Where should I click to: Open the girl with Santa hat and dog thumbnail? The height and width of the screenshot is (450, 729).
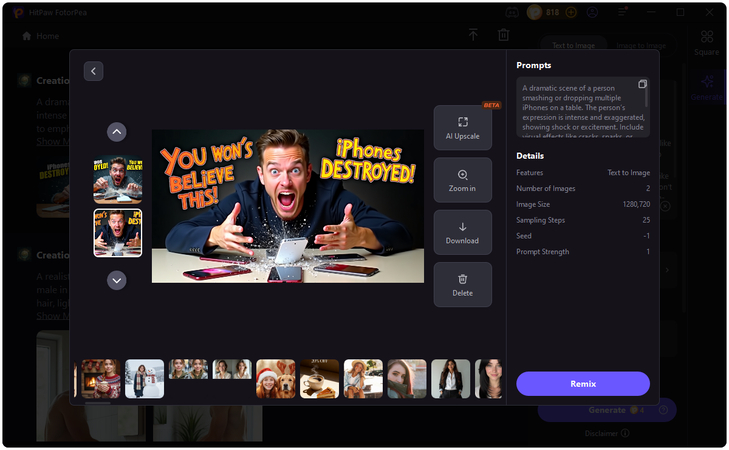tap(276, 378)
